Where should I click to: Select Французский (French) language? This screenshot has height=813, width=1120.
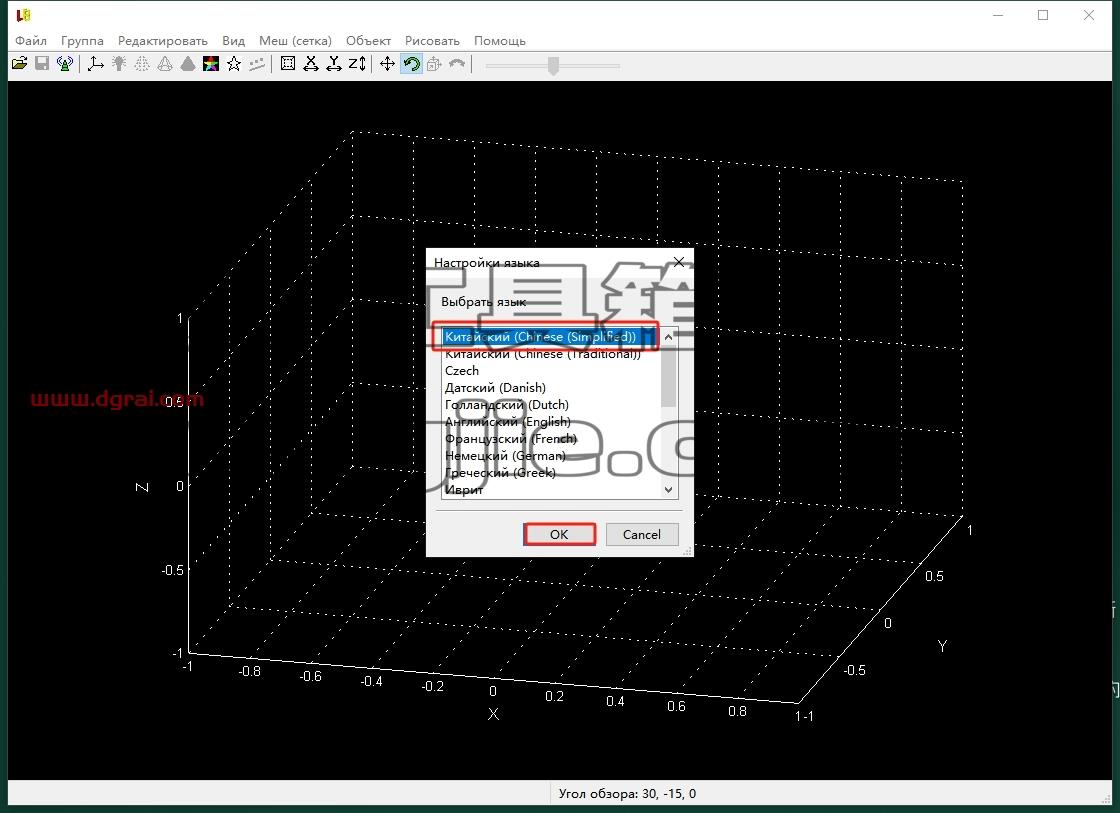point(551,439)
